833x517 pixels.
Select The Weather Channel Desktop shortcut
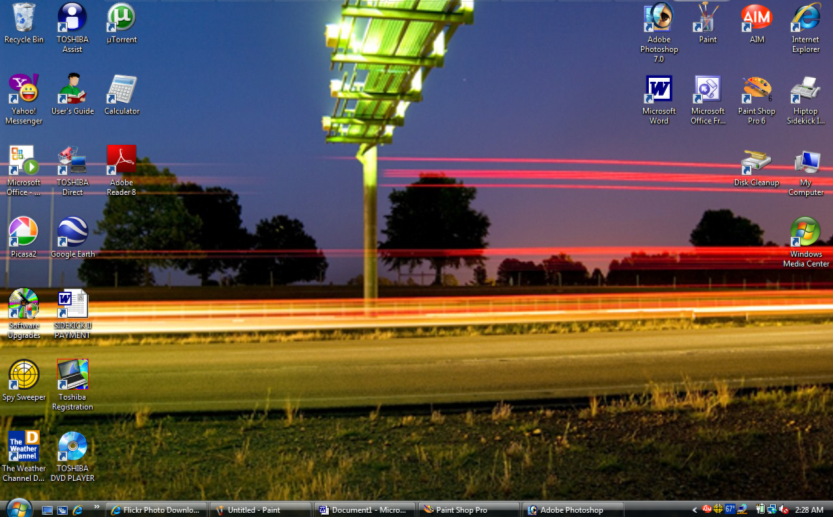[23, 456]
